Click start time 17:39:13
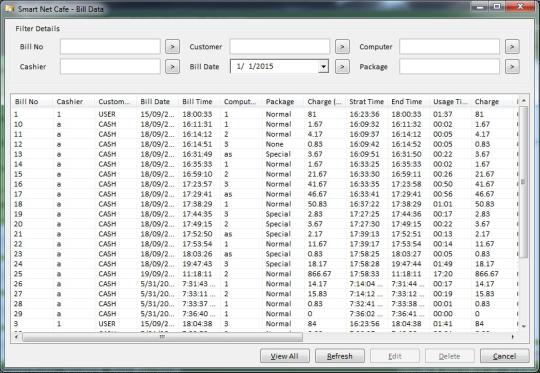 (x=365, y=234)
